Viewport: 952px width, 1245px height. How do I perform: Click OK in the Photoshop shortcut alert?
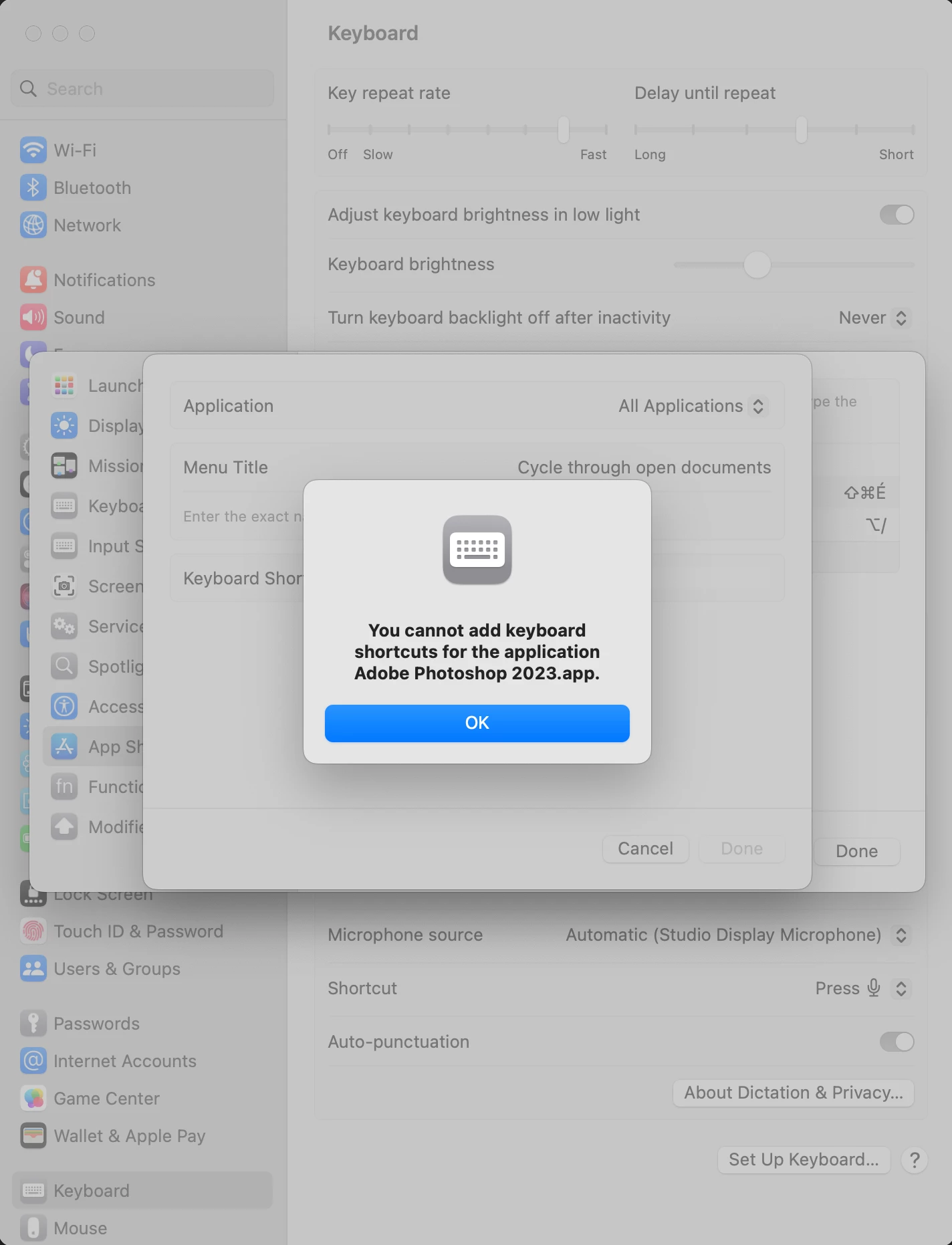(477, 723)
